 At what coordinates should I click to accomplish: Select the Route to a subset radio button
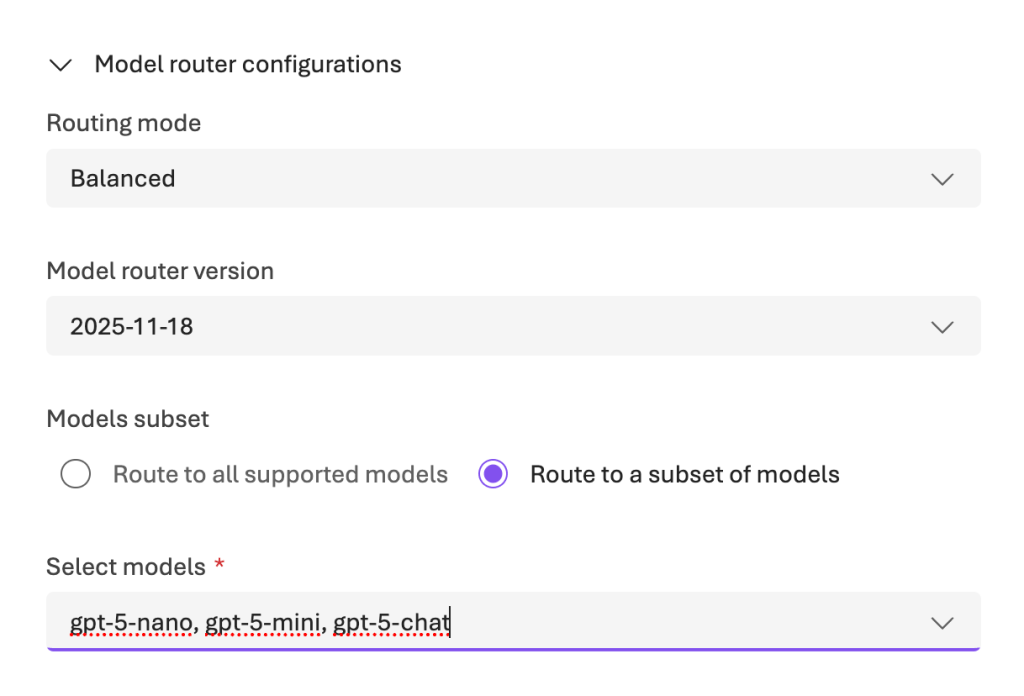[x=493, y=474]
